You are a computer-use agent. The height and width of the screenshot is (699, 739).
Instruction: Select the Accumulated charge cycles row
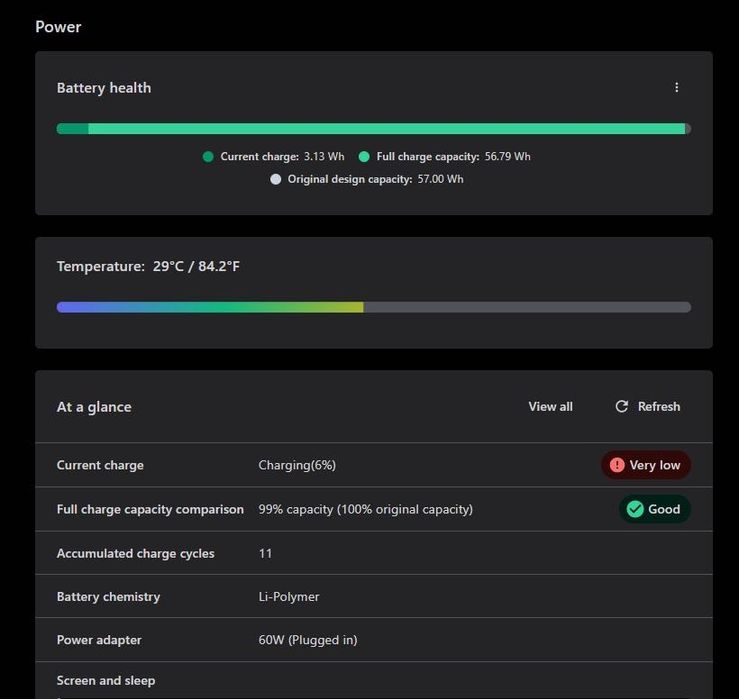point(135,553)
